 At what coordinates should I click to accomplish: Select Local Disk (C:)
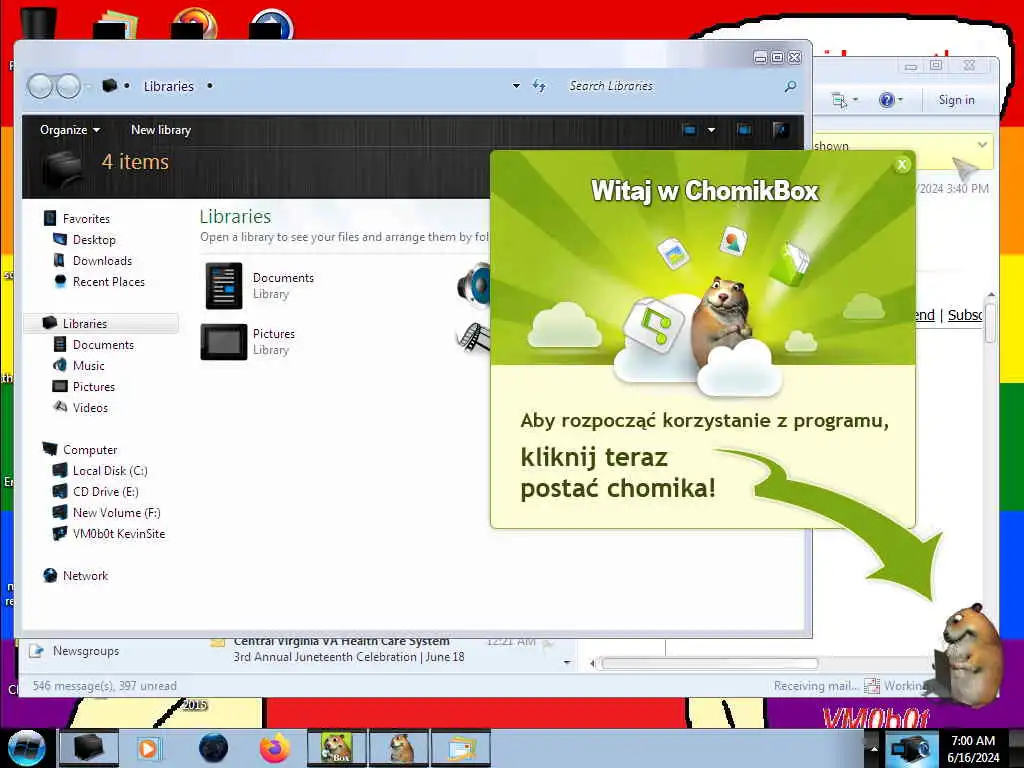110,470
